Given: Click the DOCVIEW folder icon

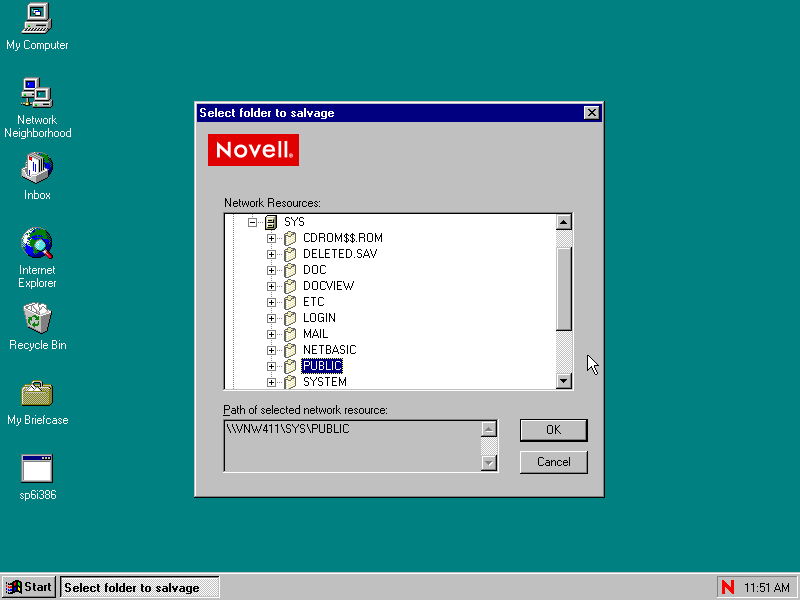Looking at the screenshot, I should (290, 286).
